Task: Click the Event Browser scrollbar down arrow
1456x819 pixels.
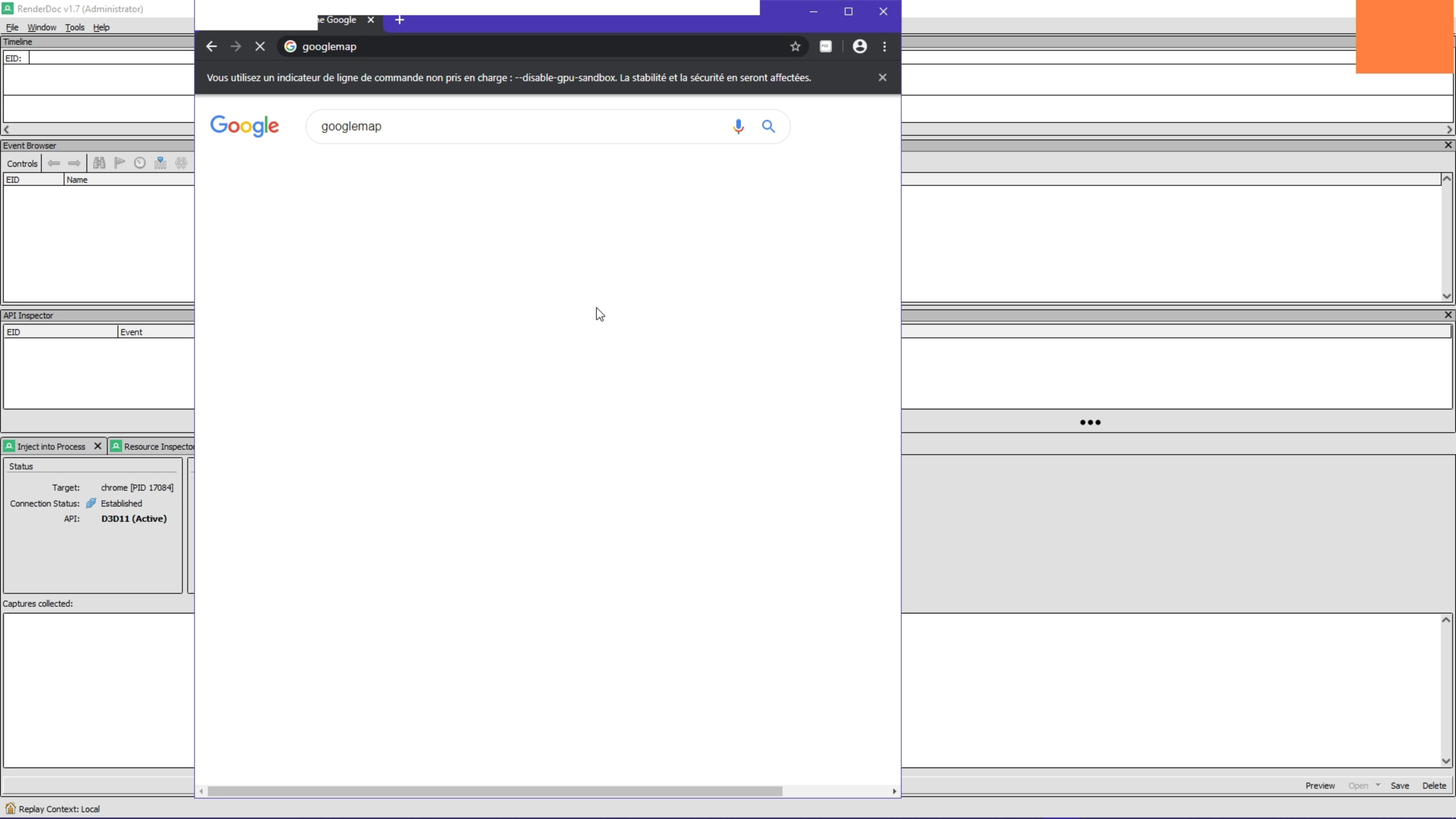Action: 1447,296
